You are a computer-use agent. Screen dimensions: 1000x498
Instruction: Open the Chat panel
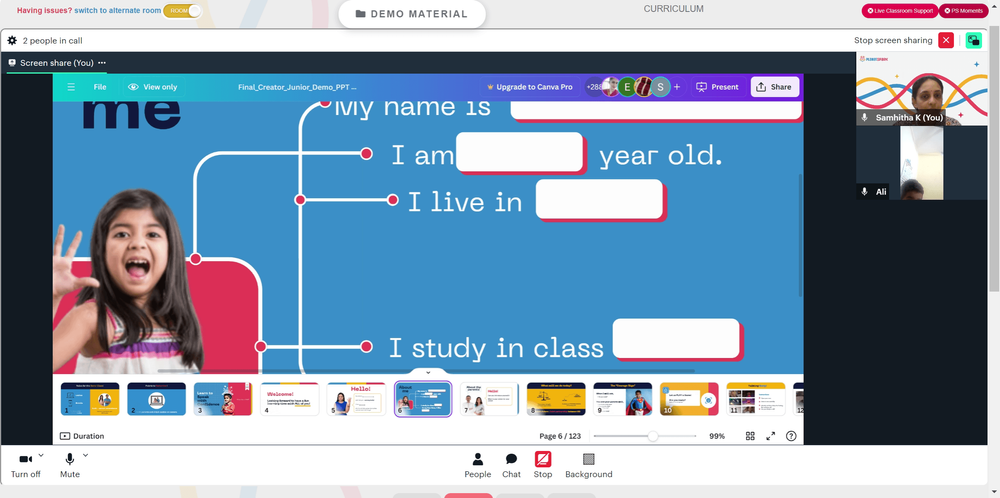[511, 465]
